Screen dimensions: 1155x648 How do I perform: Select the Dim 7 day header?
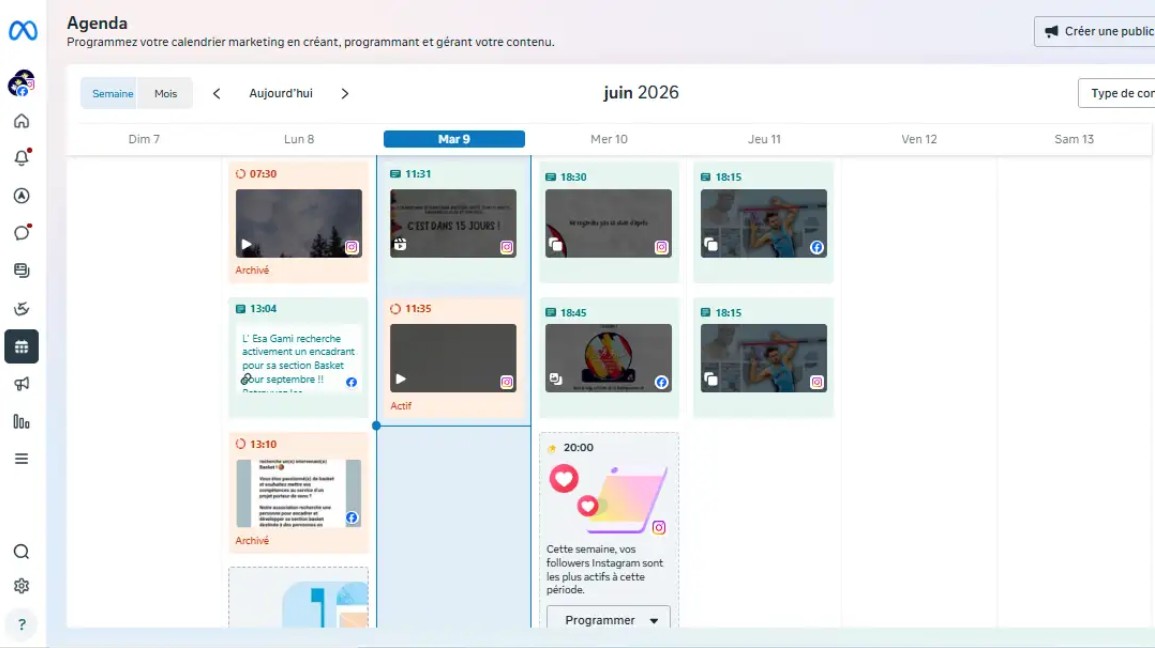tap(144, 139)
